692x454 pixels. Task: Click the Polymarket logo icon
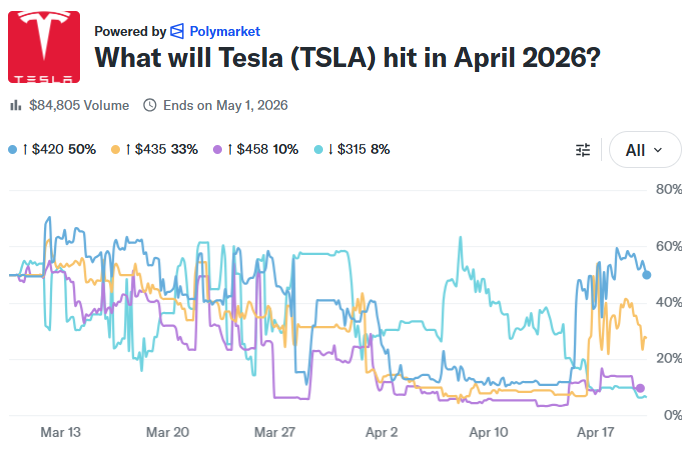(177, 31)
